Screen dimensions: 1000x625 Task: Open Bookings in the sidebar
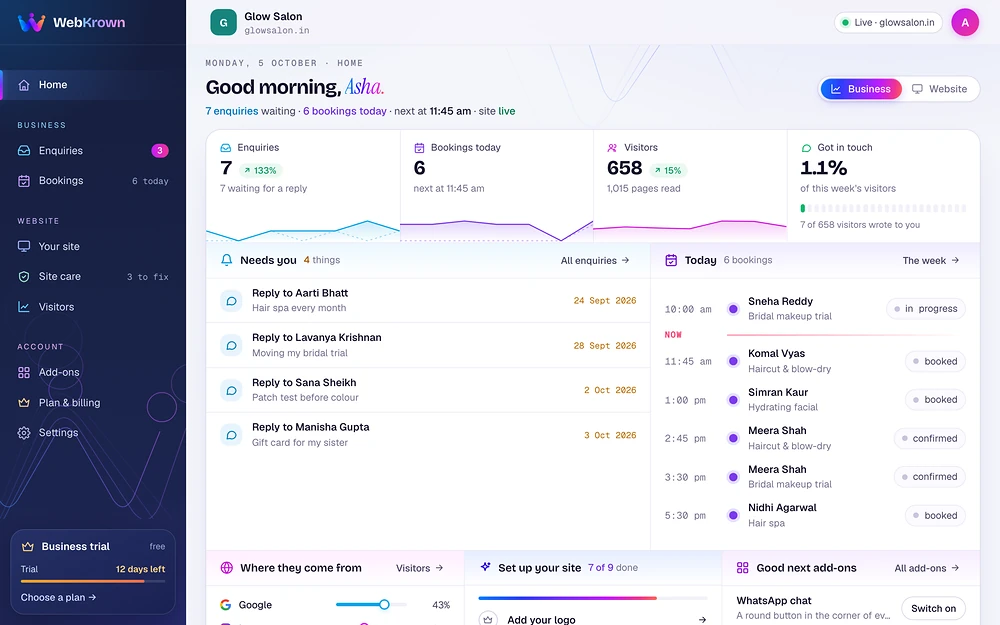pos(93,181)
